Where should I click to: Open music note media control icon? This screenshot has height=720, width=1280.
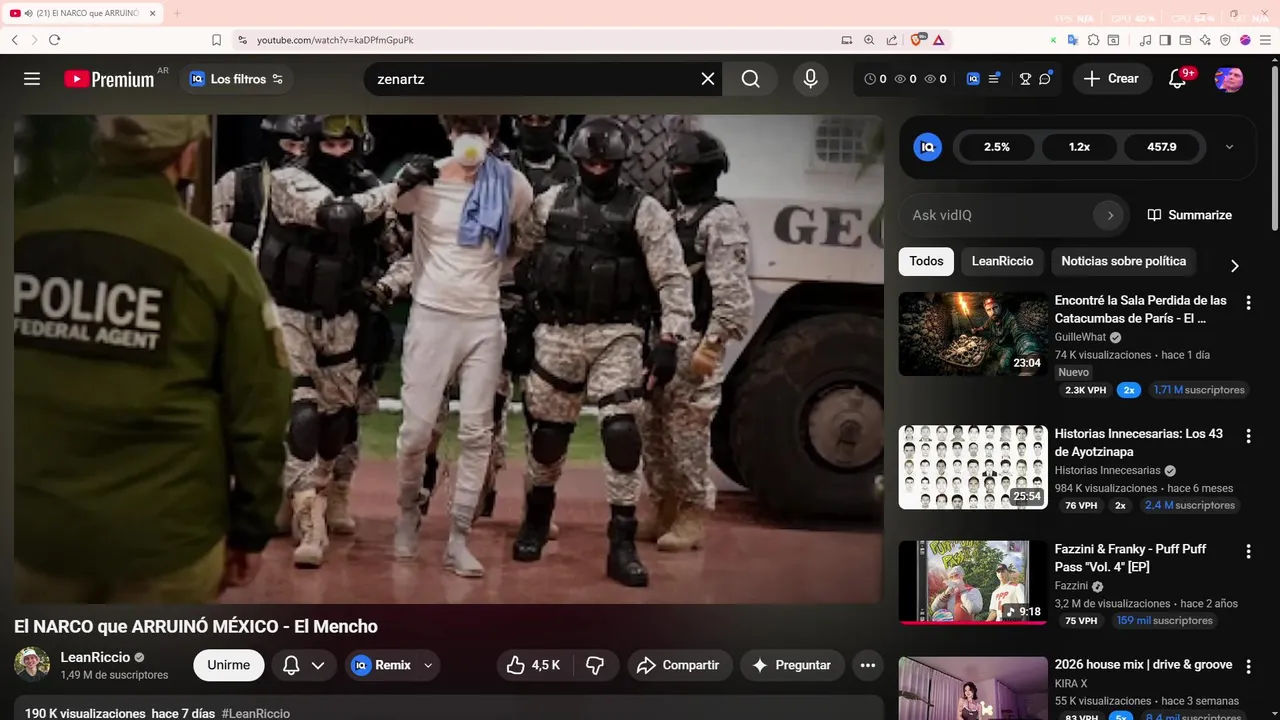coord(1146,40)
